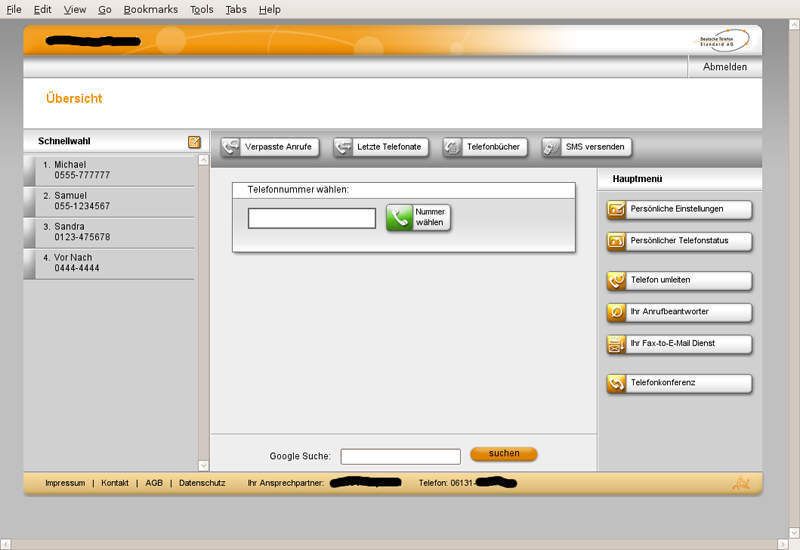Click the SMS versenden mobile icon
800x550 pixels.
click(551, 147)
